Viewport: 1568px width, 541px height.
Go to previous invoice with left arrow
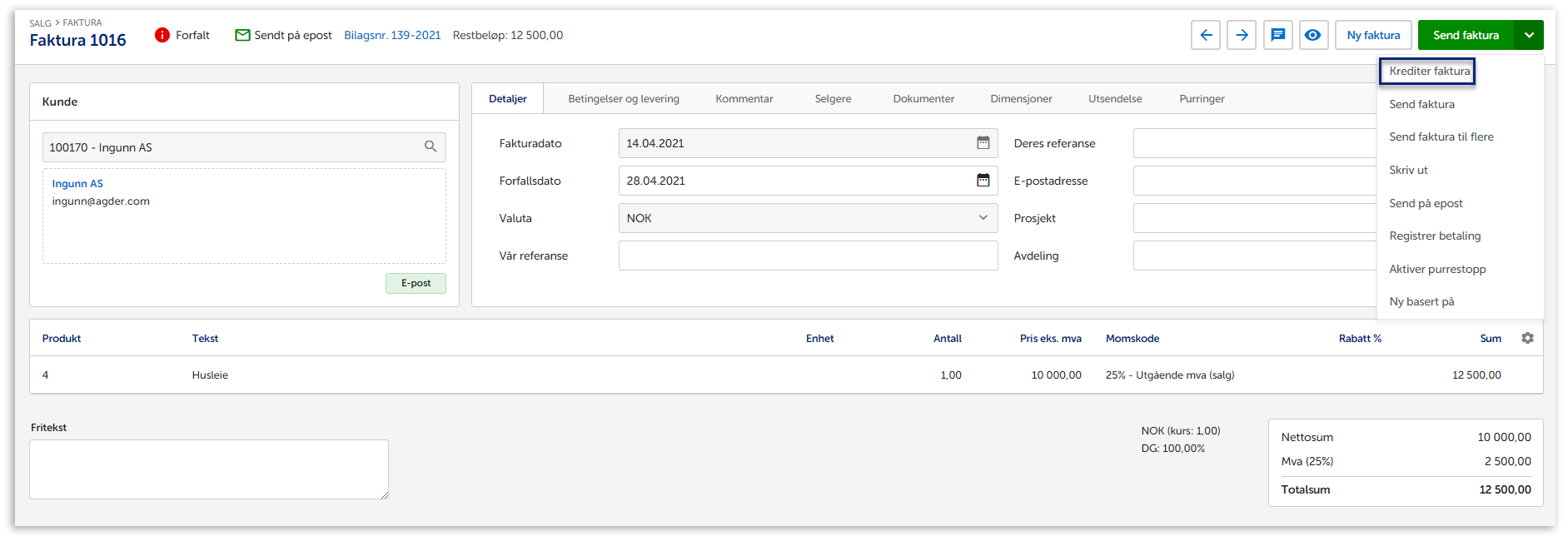[1206, 35]
